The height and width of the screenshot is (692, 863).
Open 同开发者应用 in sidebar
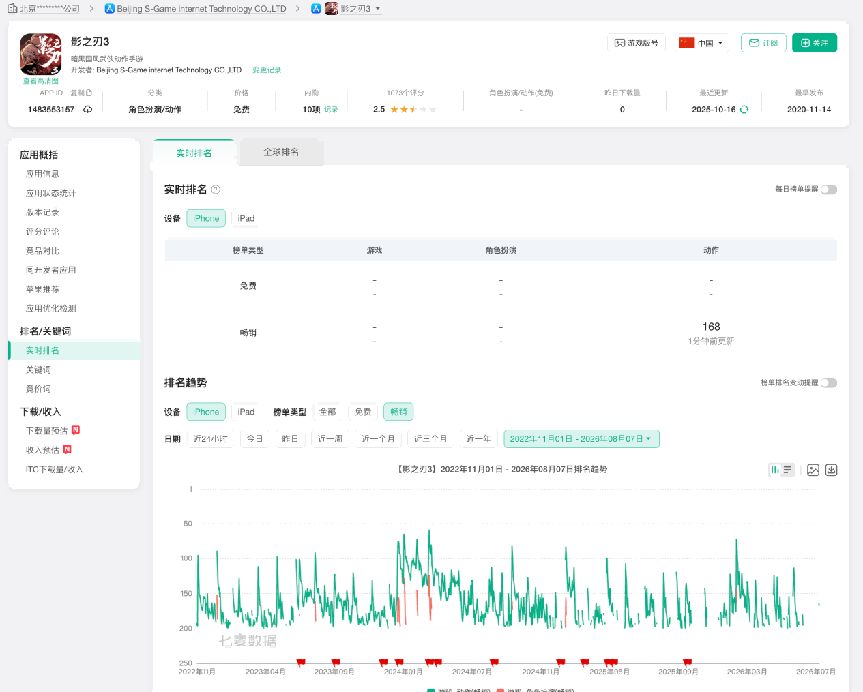(51, 270)
